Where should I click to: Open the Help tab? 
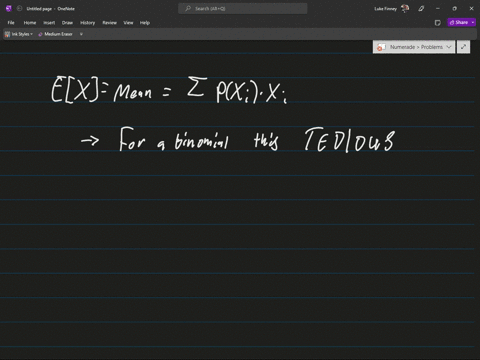pyautogui.click(x=145, y=23)
